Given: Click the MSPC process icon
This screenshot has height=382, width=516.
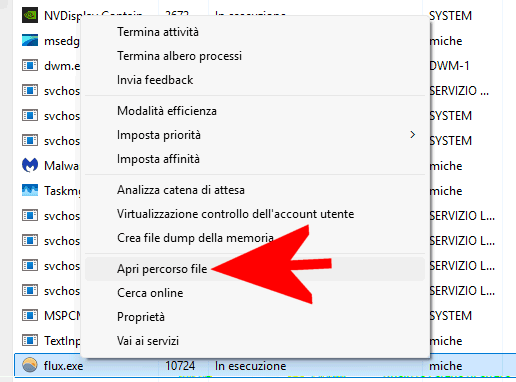Looking at the screenshot, I should 30,315.
